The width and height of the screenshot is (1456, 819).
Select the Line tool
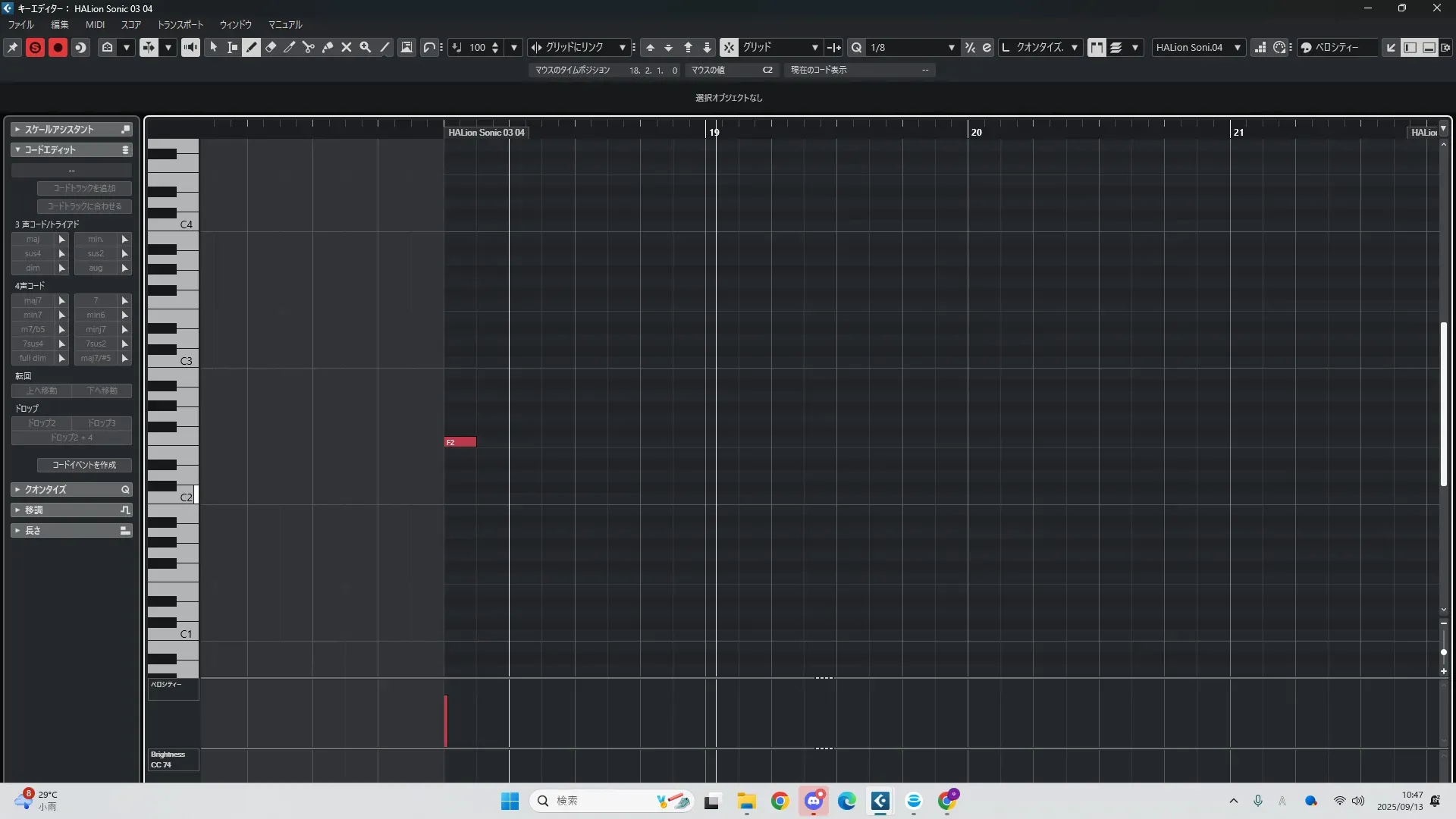(385, 47)
